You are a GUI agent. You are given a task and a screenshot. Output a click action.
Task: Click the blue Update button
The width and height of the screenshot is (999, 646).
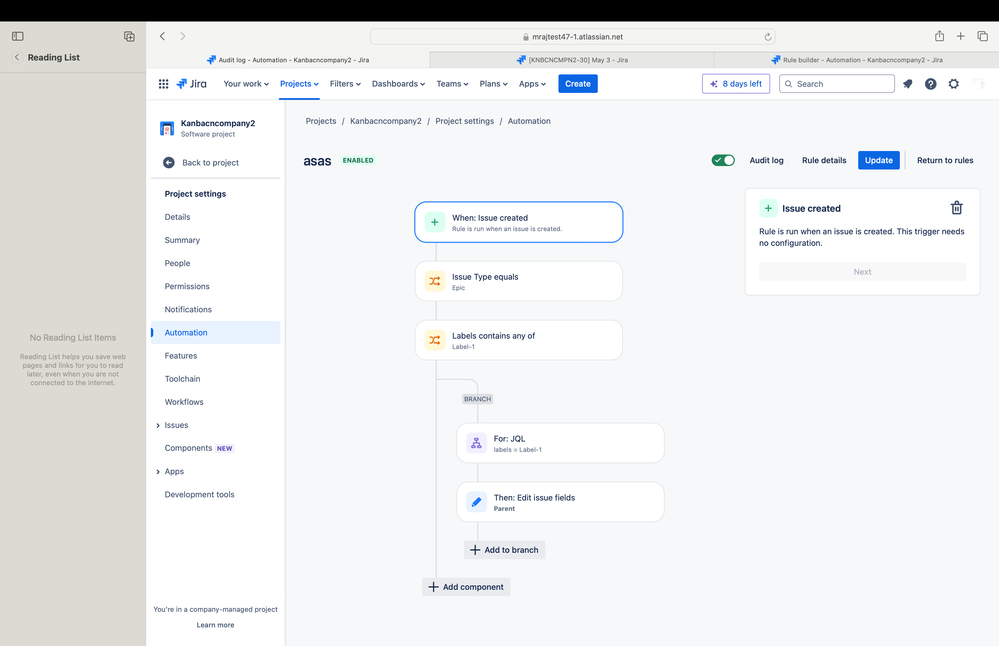tap(879, 160)
